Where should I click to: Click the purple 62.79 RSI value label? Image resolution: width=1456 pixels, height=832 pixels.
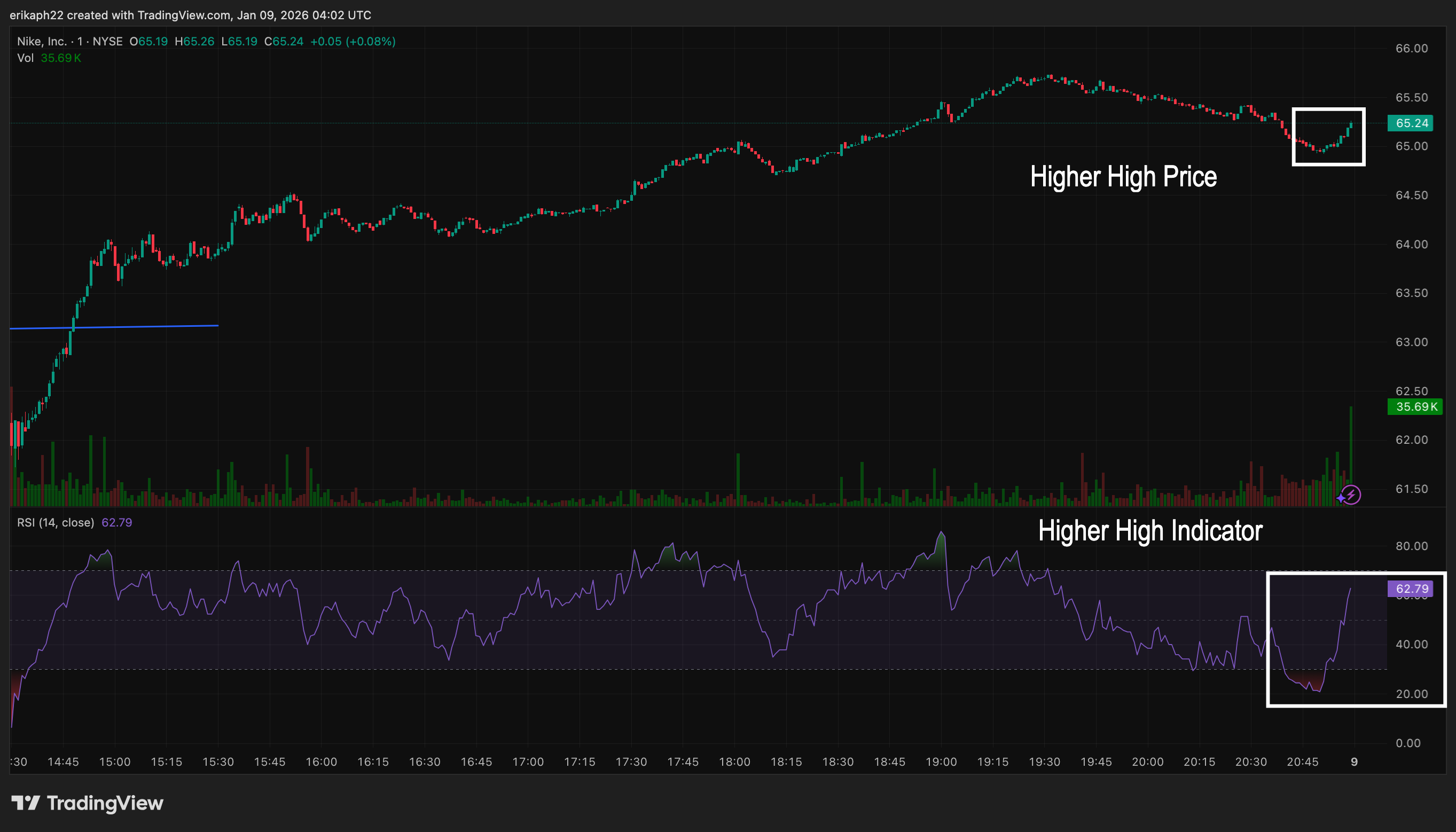point(1410,588)
